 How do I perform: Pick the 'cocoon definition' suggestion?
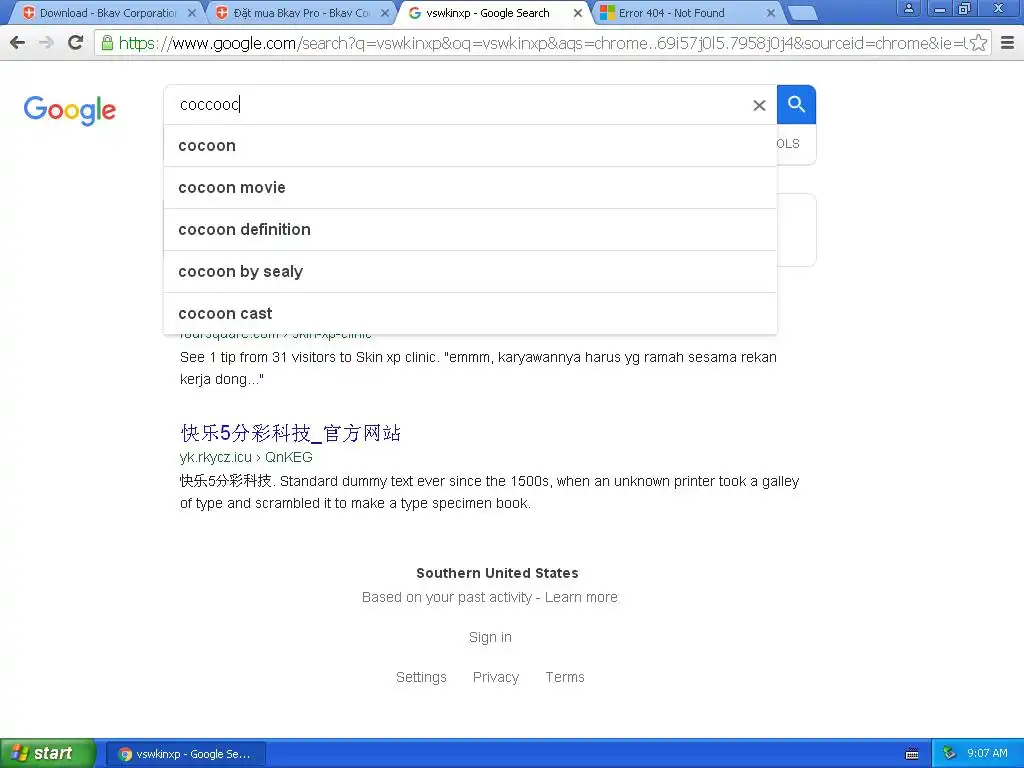[470, 229]
